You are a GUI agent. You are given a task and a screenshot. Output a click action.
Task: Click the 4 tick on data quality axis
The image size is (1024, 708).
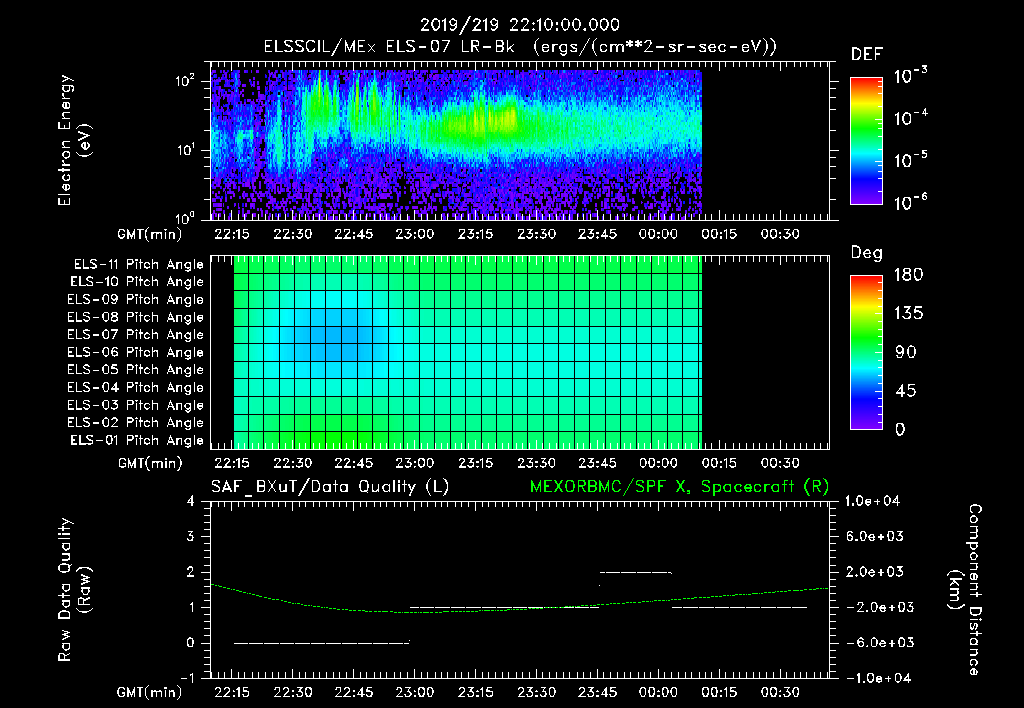click(191, 501)
